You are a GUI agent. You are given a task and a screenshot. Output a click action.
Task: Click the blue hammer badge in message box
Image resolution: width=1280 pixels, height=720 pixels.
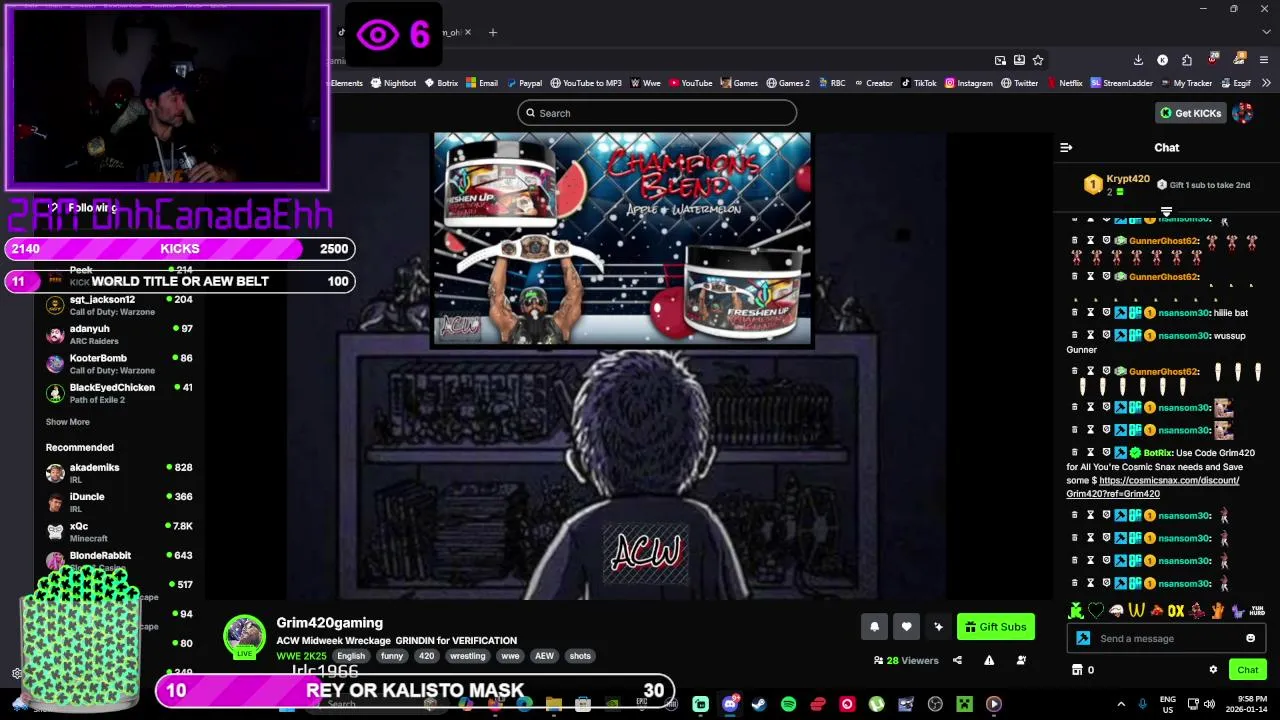coord(1083,638)
